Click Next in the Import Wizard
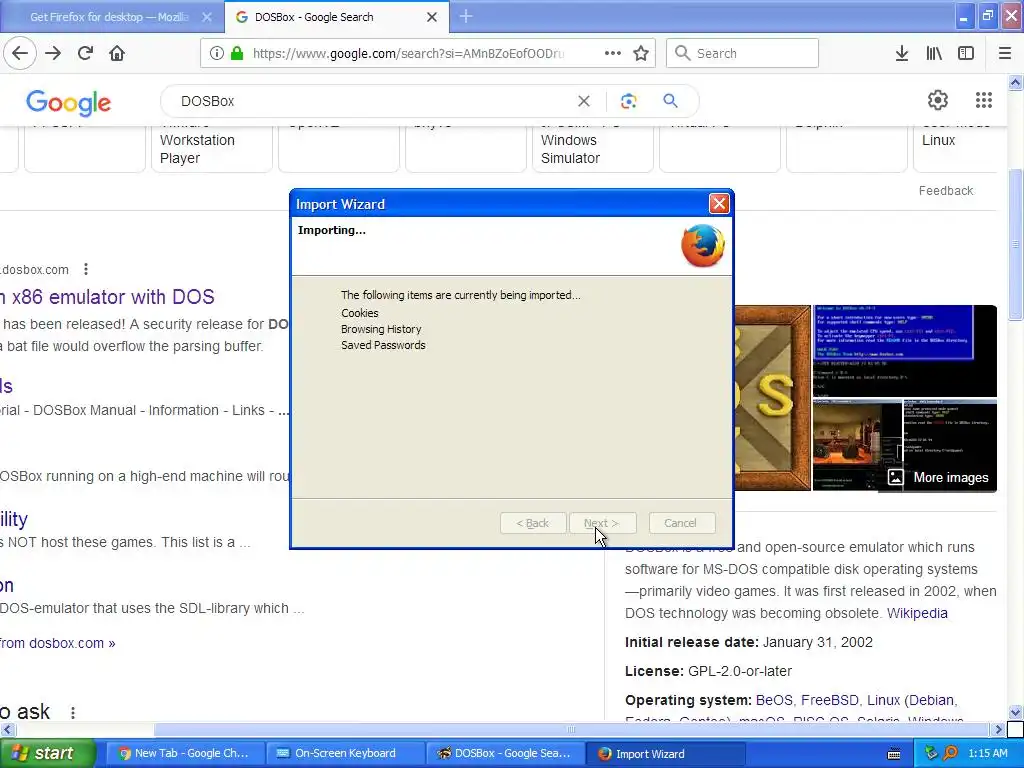 (x=602, y=523)
